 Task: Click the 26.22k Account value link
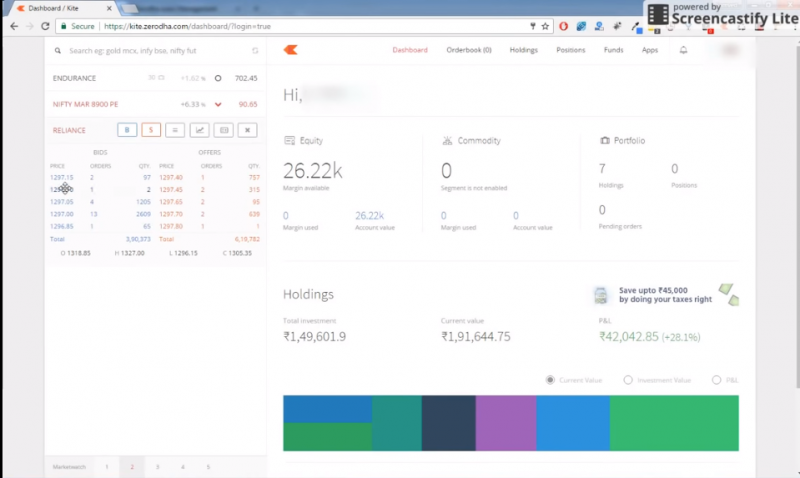click(369, 216)
